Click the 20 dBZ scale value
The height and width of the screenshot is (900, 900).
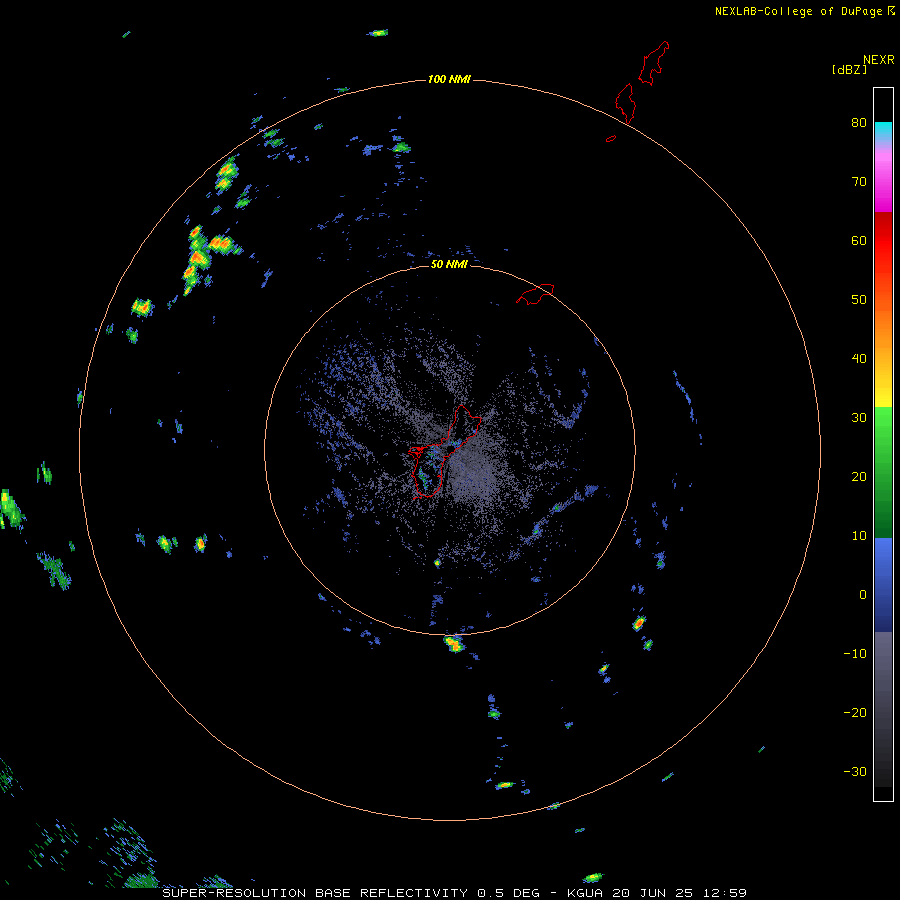click(x=859, y=476)
